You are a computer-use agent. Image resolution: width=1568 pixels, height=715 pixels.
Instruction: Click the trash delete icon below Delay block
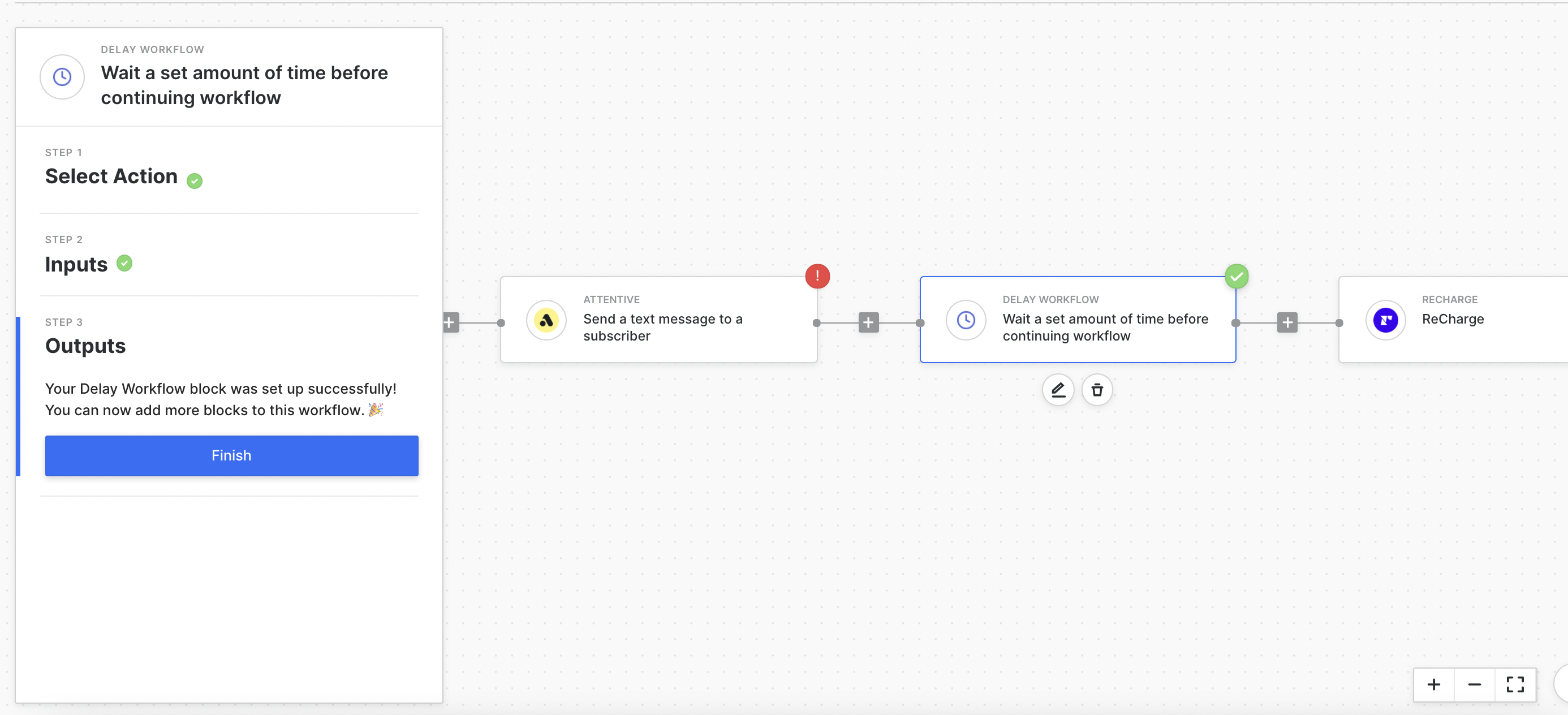coord(1097,389)
